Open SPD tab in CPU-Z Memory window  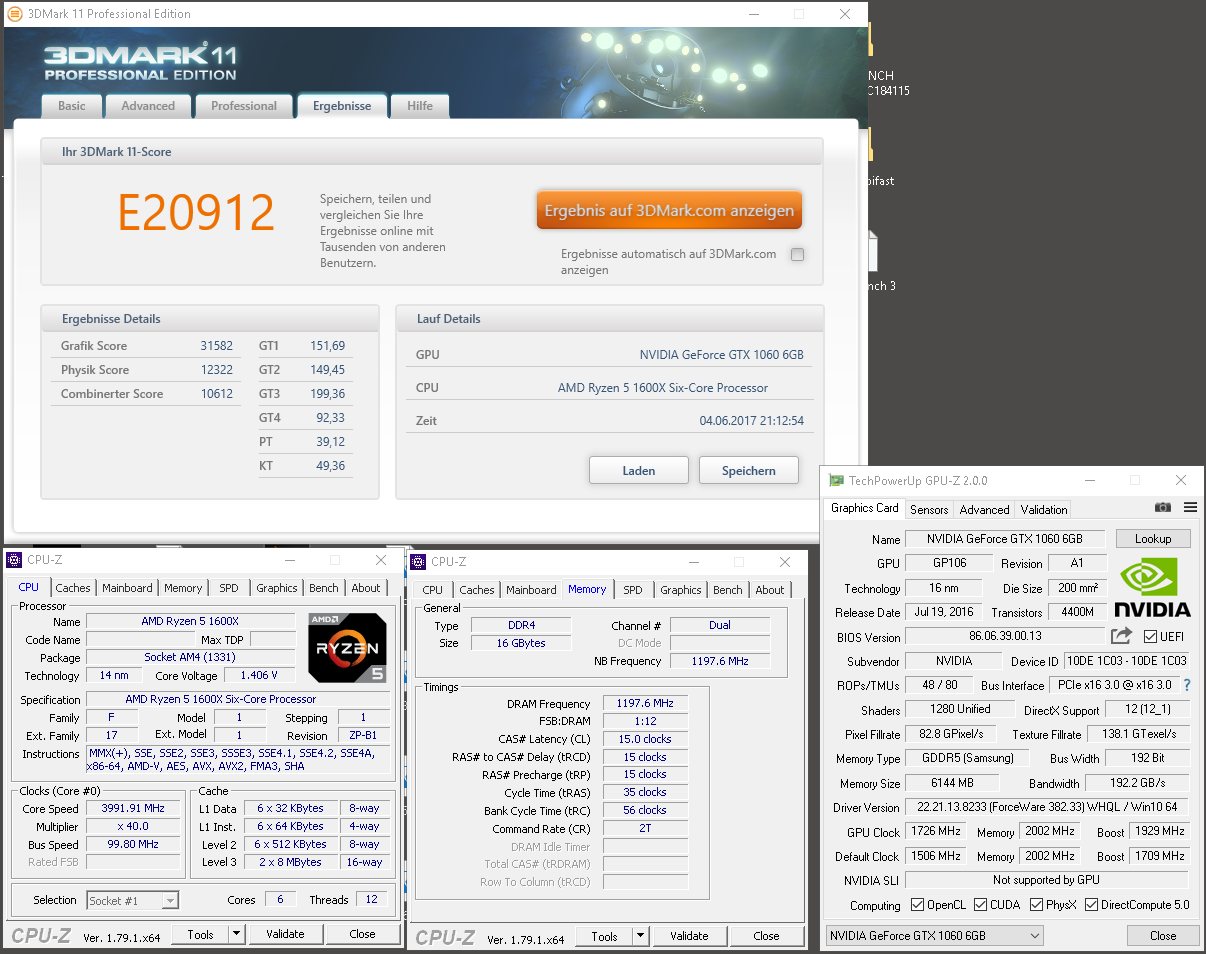633,590
